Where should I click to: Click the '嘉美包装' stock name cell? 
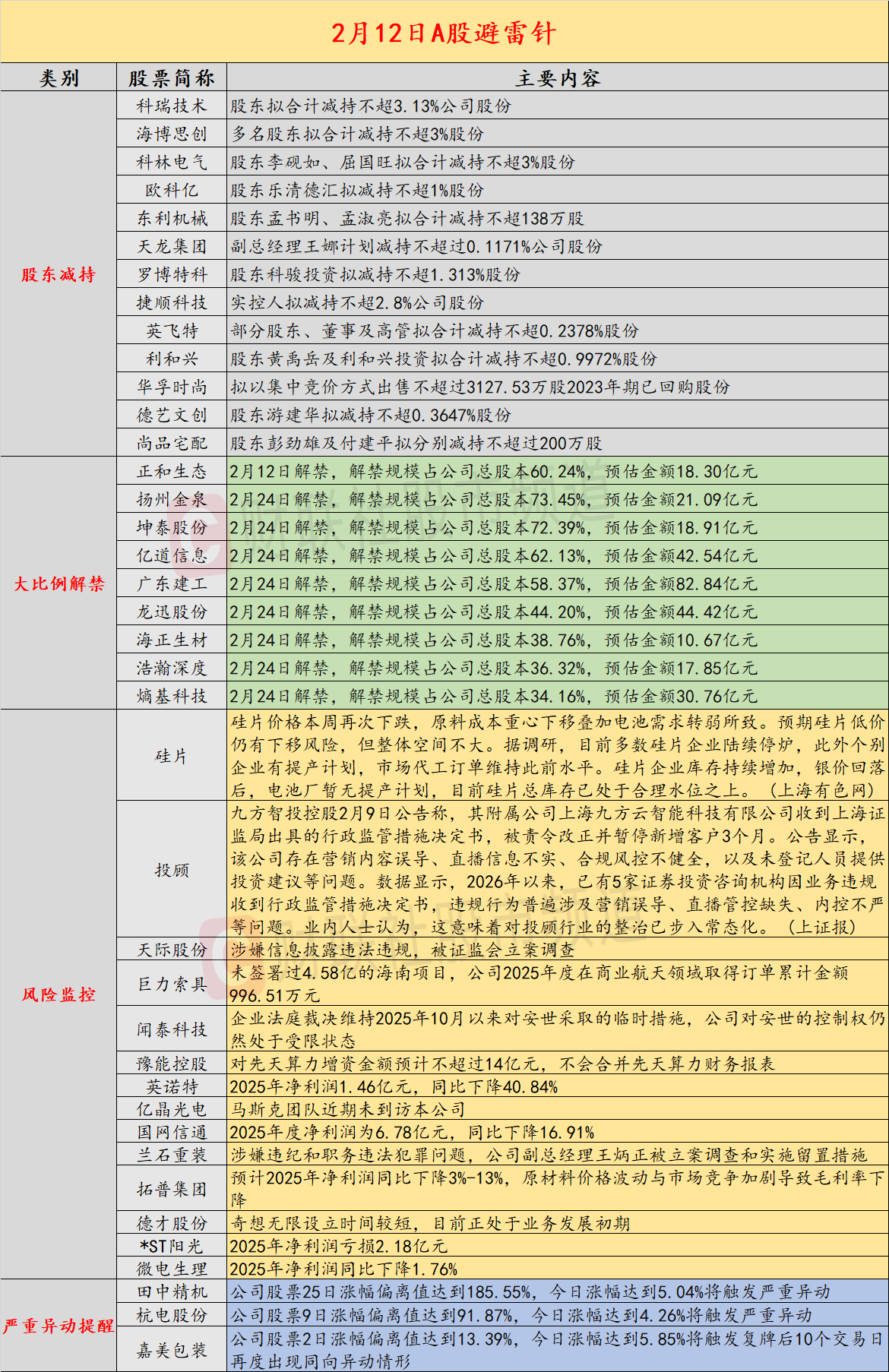(172, 1349)
